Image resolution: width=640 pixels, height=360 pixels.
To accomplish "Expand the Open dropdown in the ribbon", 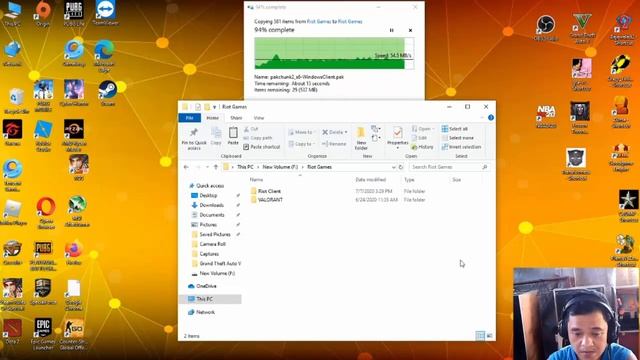I will point(433,129).
